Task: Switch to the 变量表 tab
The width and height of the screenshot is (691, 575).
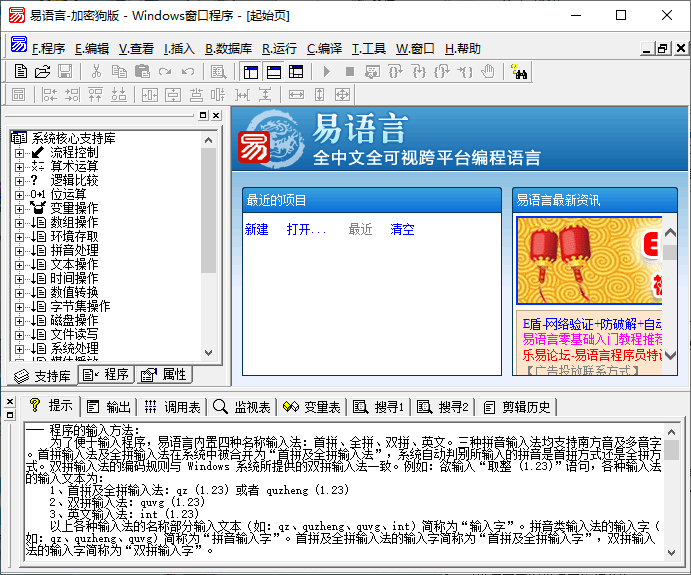Action: (x=312, y=407)
